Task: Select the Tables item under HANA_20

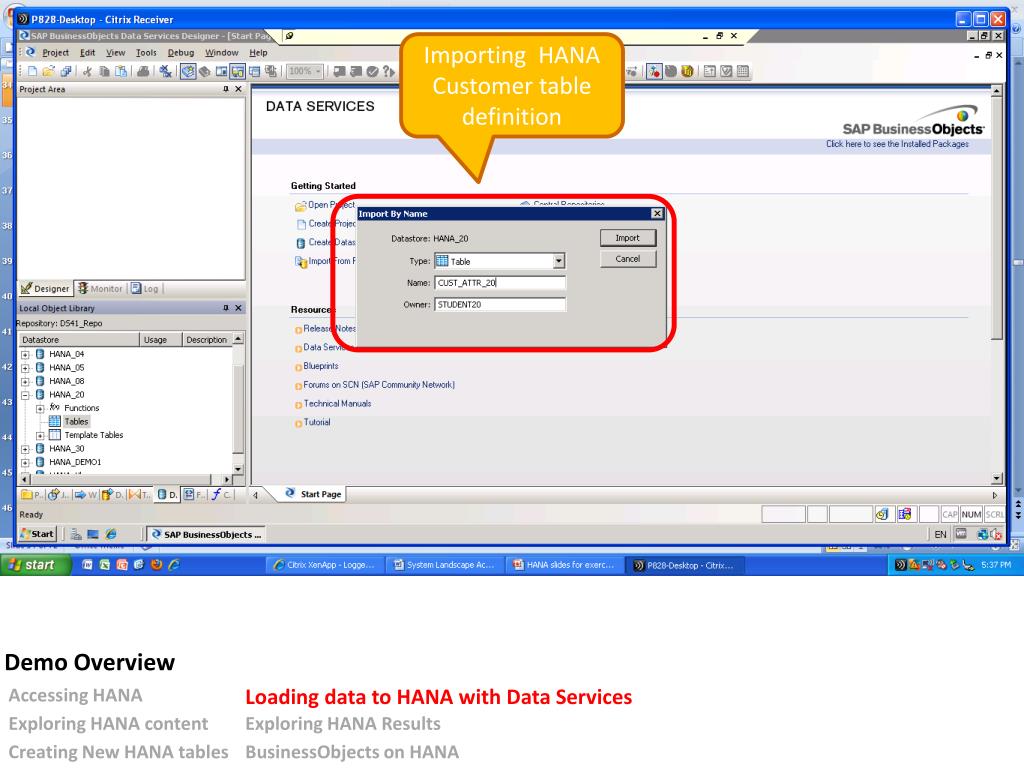Action: pyautogui.click(x=76, y=422)
